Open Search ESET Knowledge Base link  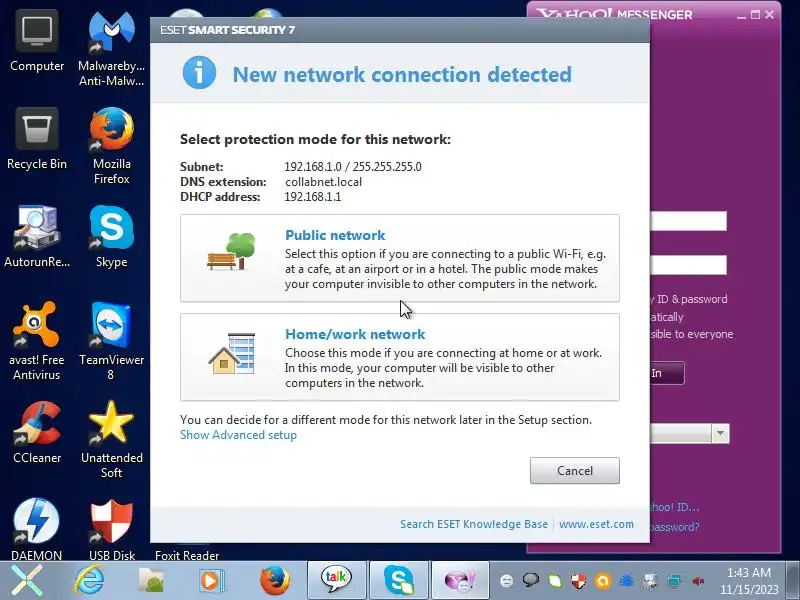(474, 524)
